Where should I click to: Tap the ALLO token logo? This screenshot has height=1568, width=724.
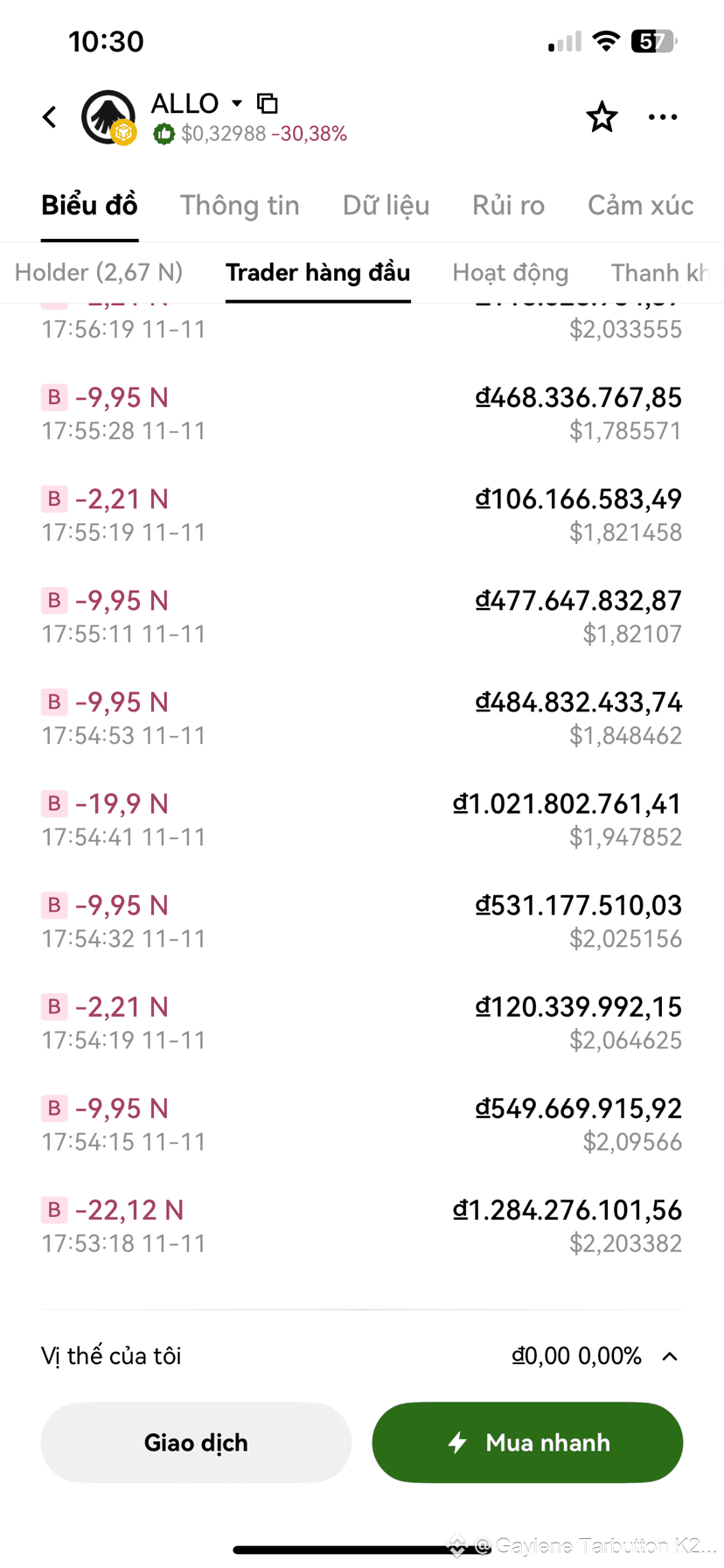(108, 116)
